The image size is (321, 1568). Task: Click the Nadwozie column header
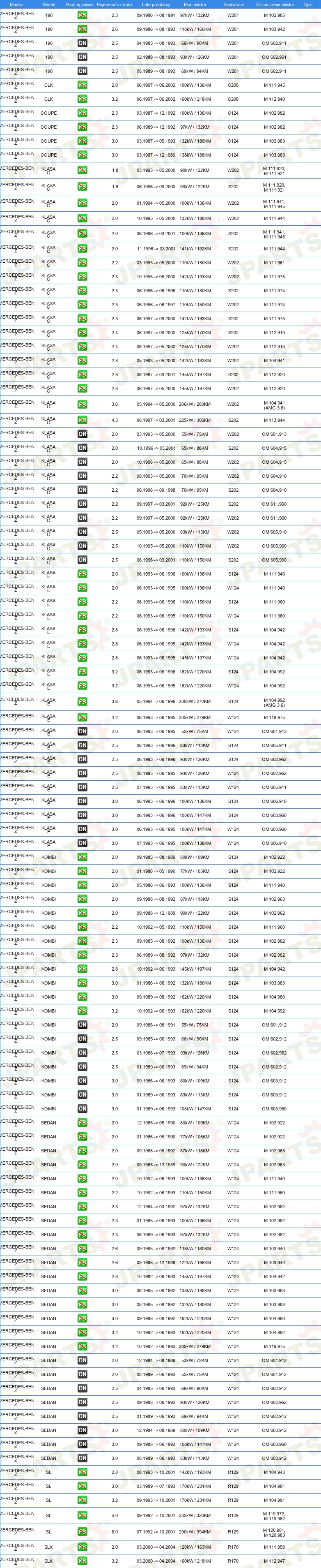click(234, 4)
